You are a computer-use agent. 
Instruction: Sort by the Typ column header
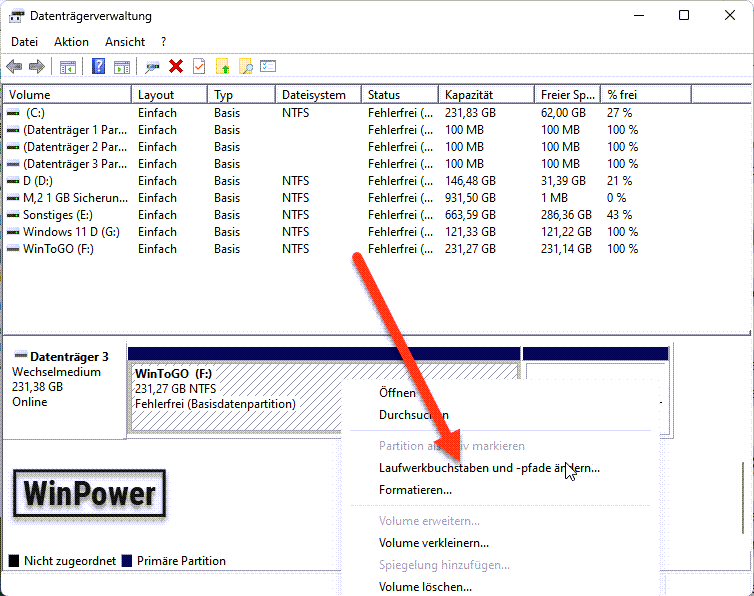[x=241, y=95]
